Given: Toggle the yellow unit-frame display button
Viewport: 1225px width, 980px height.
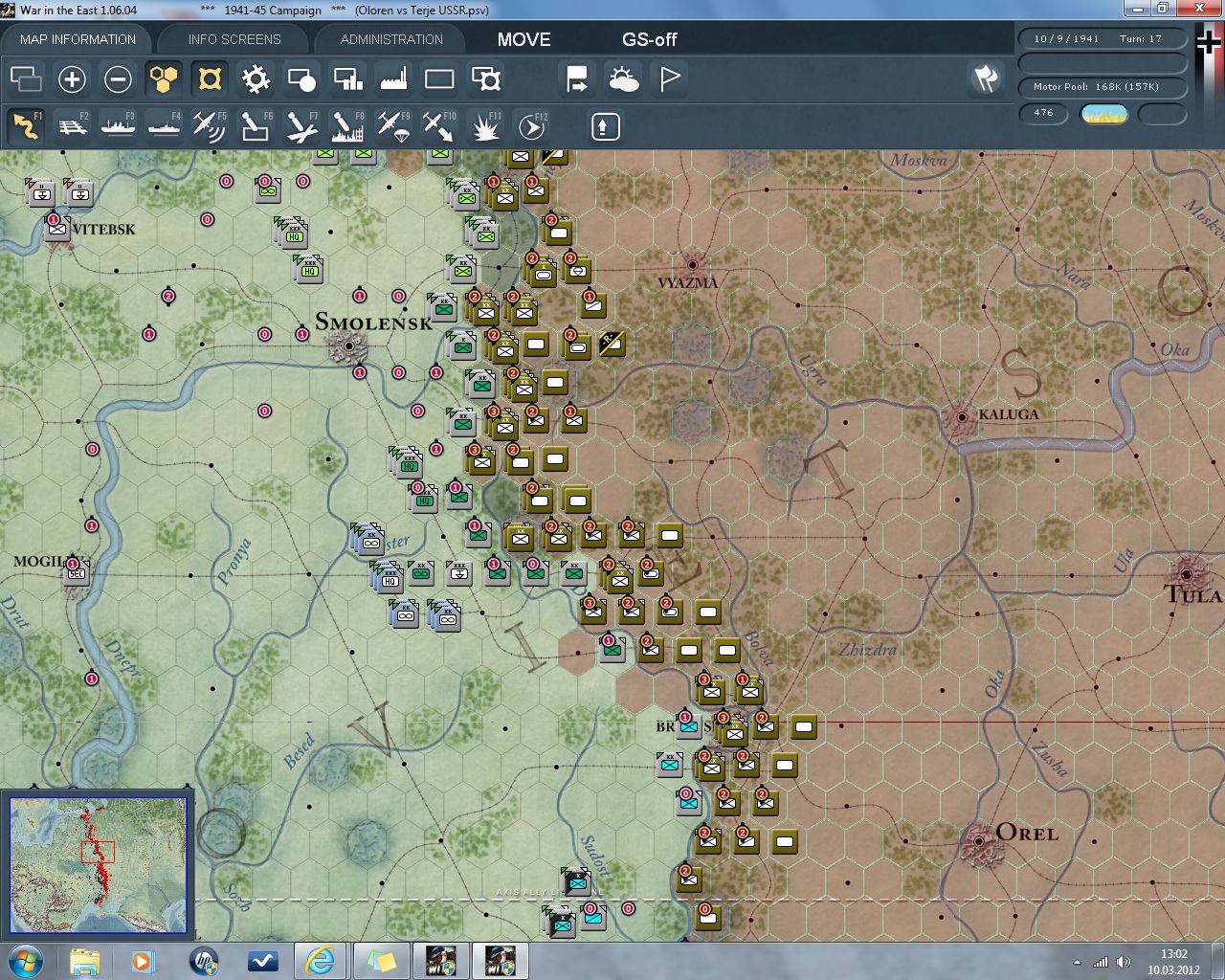Looking at the screenshot, I should [x=210, y=79].
